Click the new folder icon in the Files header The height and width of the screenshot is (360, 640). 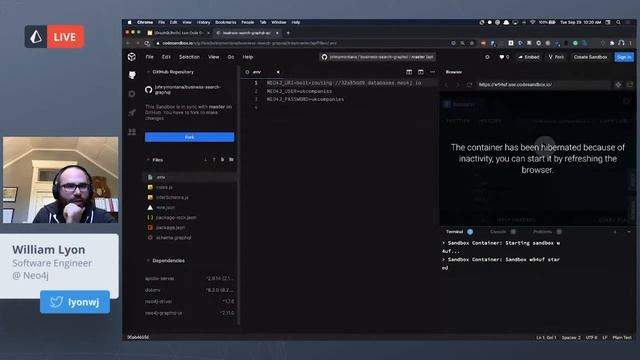[x=231, y=160]
